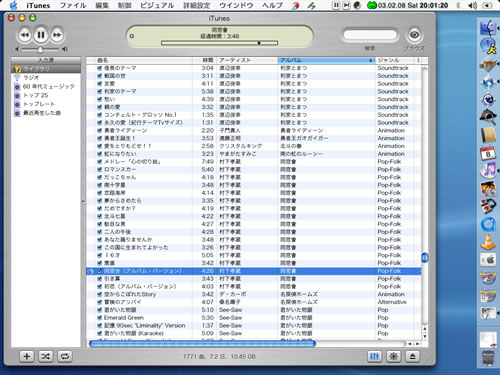Viewport: 500px width, 375px height.
Task: Open the トップ 25 smart playlist
Action: [46, 95]
